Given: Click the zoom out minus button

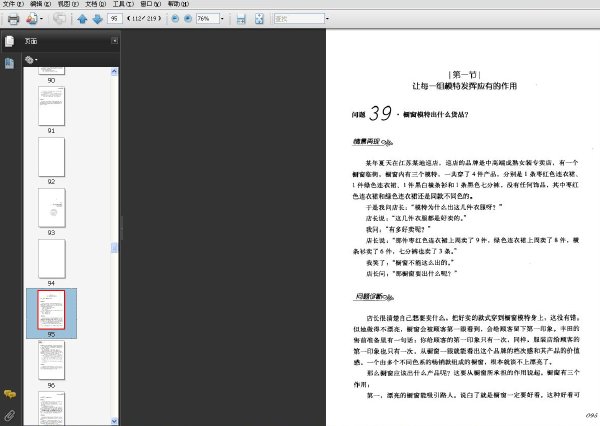Looking at the screenshot, I should coord(175,18).
